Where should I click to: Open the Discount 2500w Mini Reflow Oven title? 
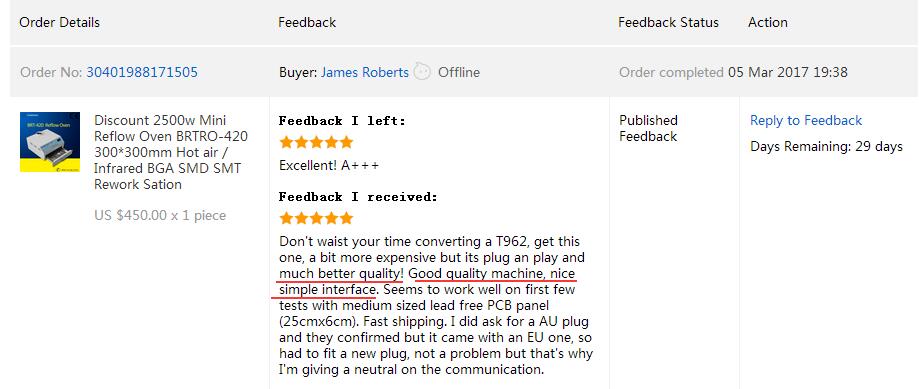pyautogui.click(x=171, y=152)
